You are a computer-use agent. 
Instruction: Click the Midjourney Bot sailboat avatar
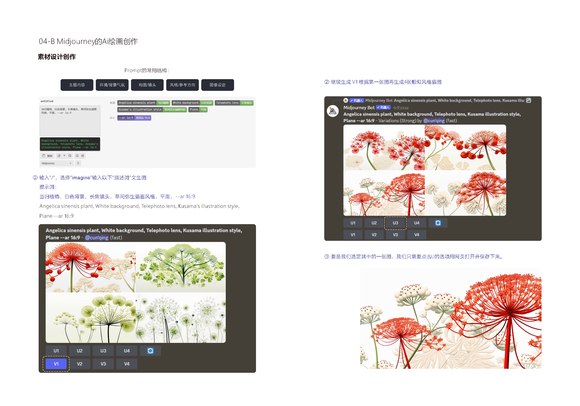(333, 111)
